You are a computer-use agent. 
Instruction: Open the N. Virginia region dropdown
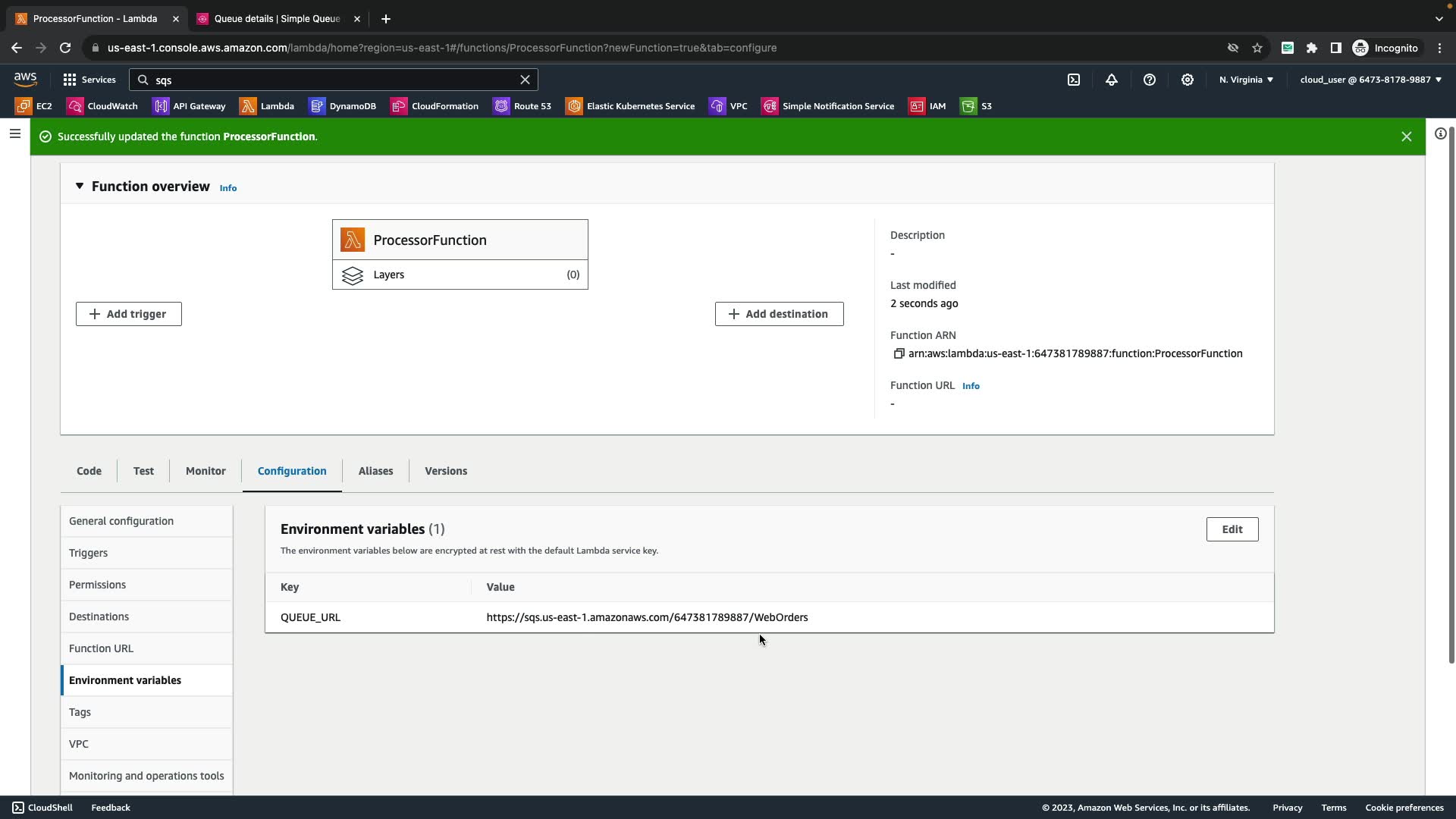point(1246,80)
